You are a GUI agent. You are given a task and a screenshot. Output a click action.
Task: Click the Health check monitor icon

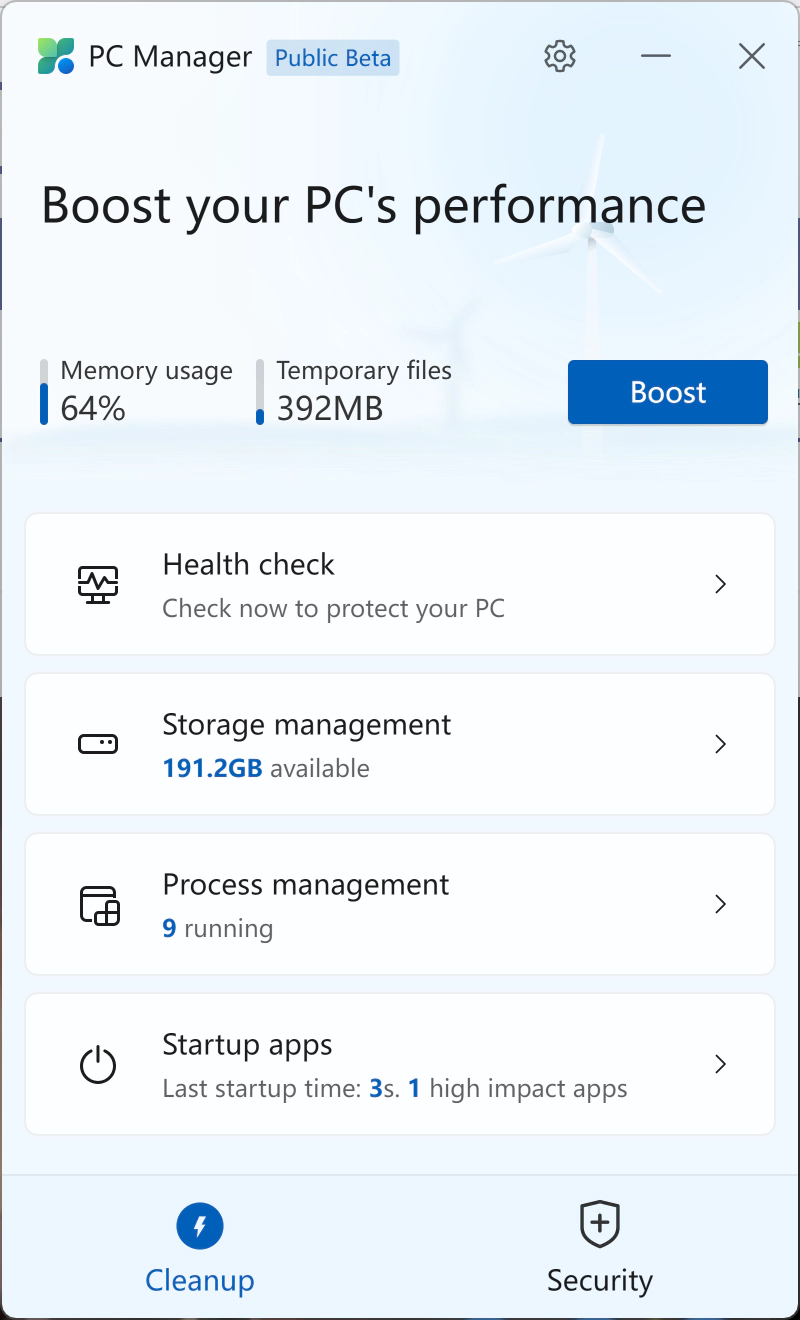click(98, 584)
